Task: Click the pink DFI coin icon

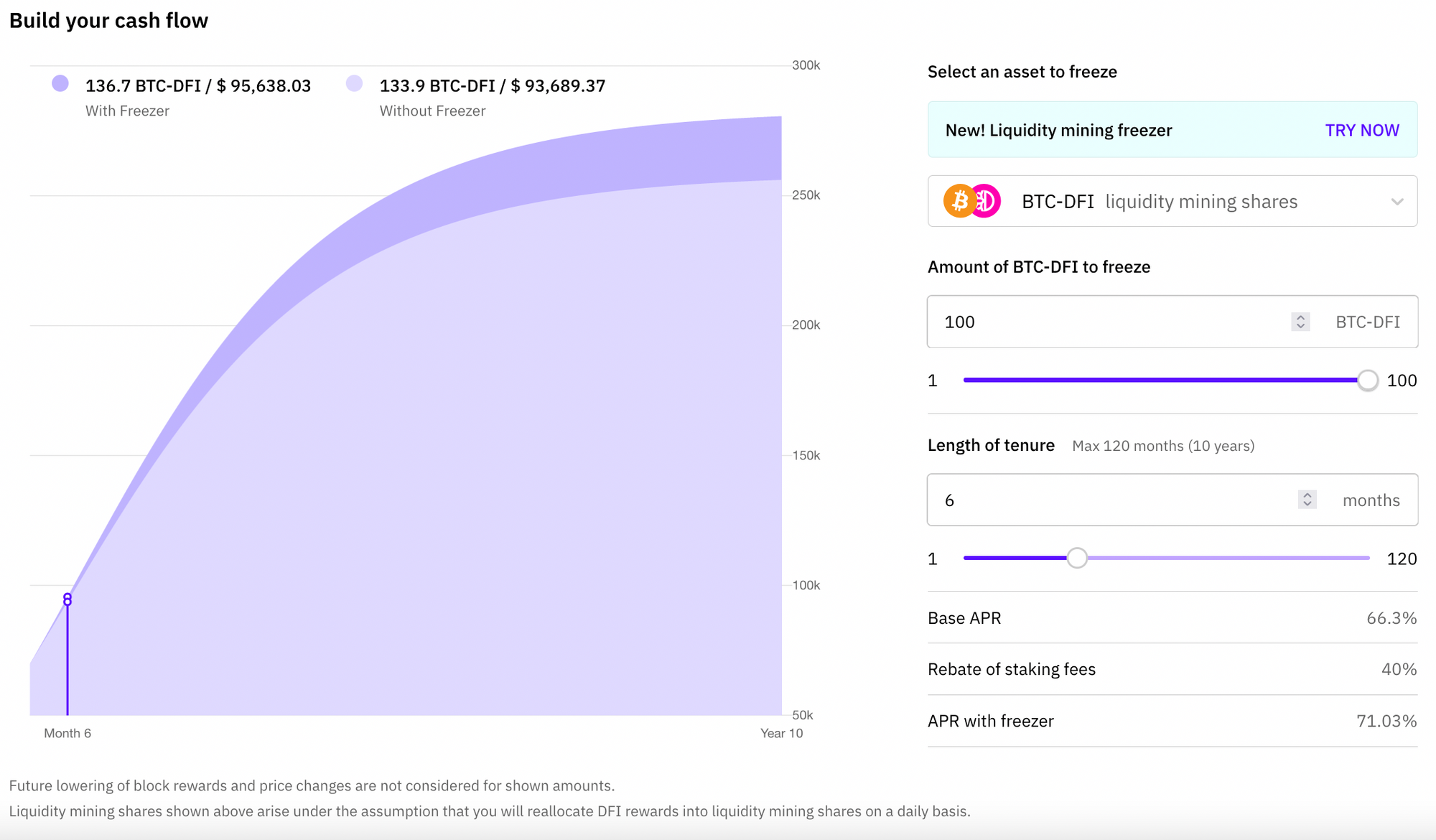Action: coord(988,202)
